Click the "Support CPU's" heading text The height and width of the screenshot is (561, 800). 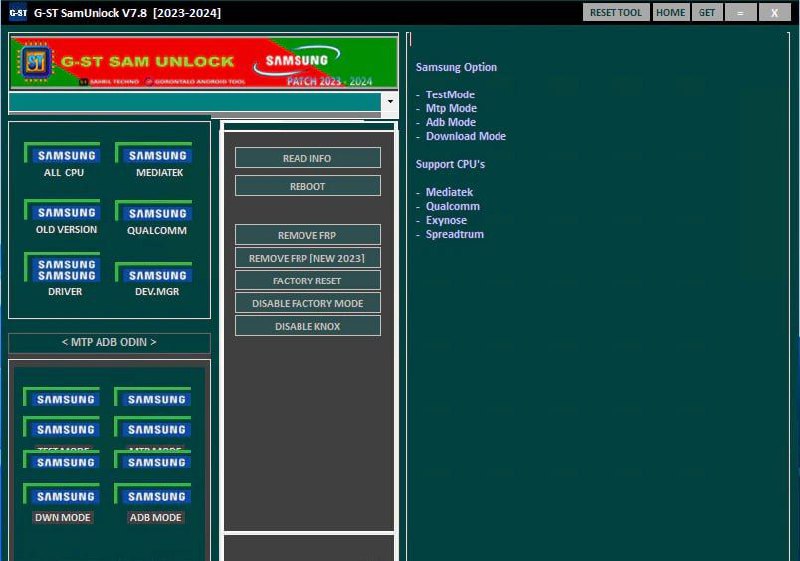(450, 164)
